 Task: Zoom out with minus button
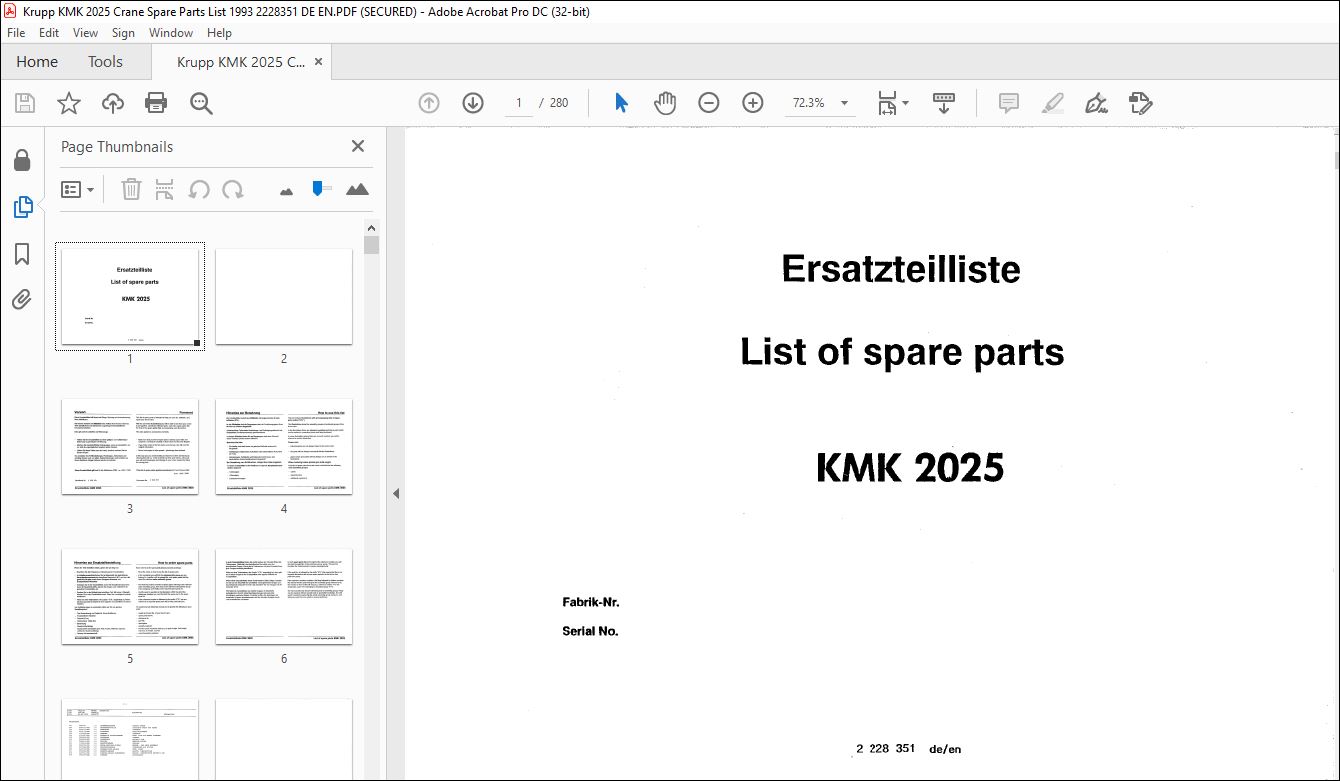(x=709, y=103)
